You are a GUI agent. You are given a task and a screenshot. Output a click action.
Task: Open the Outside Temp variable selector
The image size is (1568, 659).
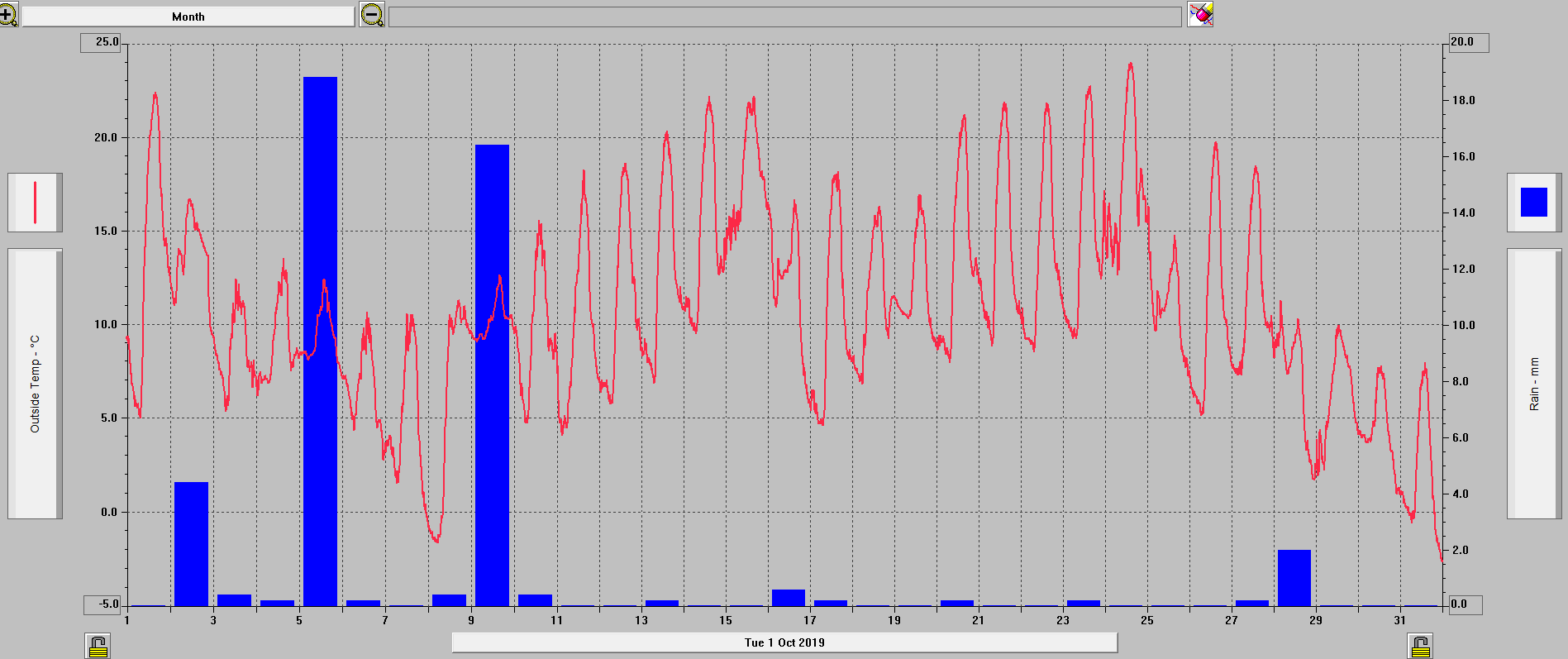click(35, 384)
